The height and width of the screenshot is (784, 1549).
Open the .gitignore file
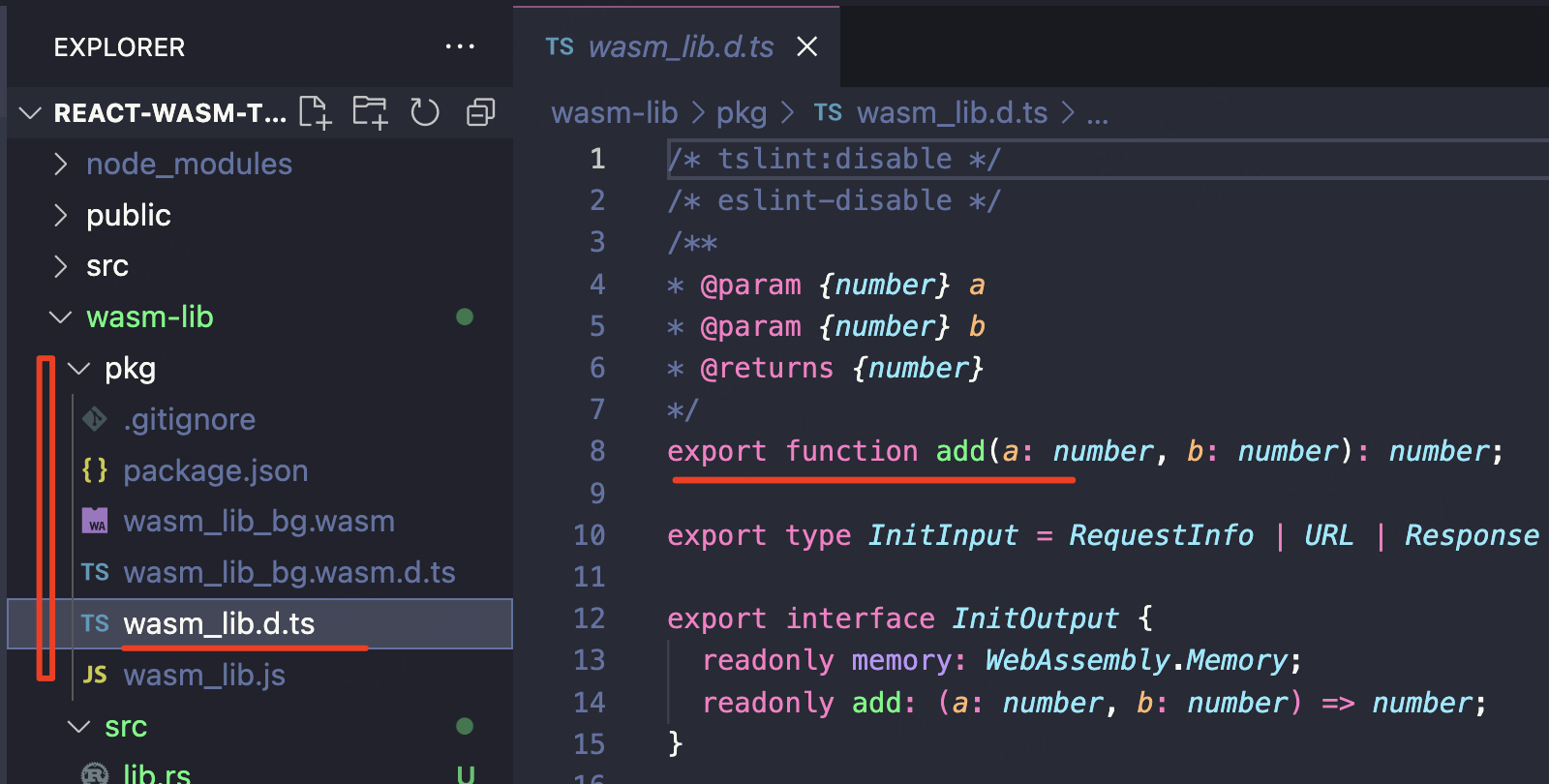tap(189, 419)
